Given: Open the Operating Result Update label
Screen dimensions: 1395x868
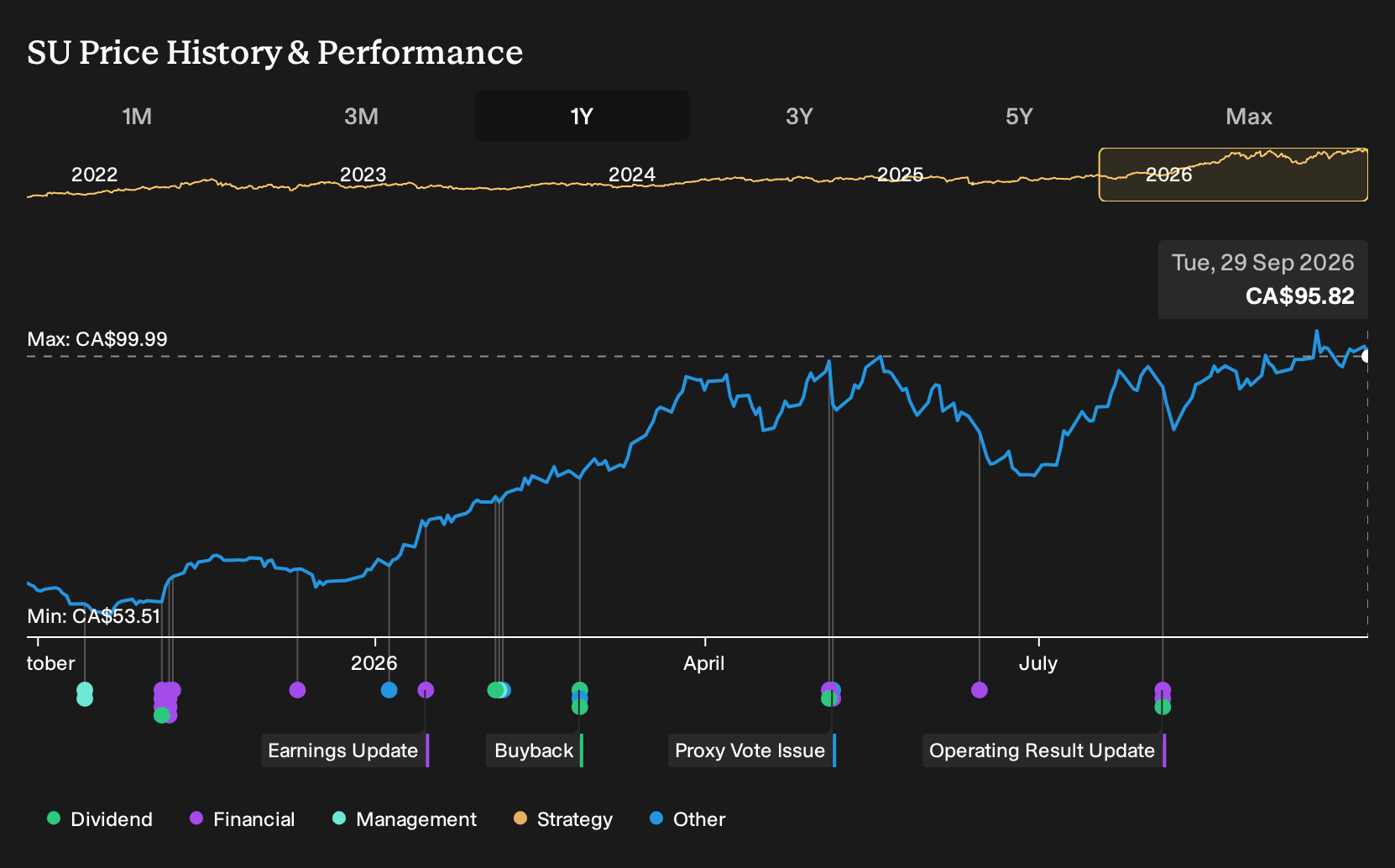Looking at the screenshot, I should coord(1044,750).
